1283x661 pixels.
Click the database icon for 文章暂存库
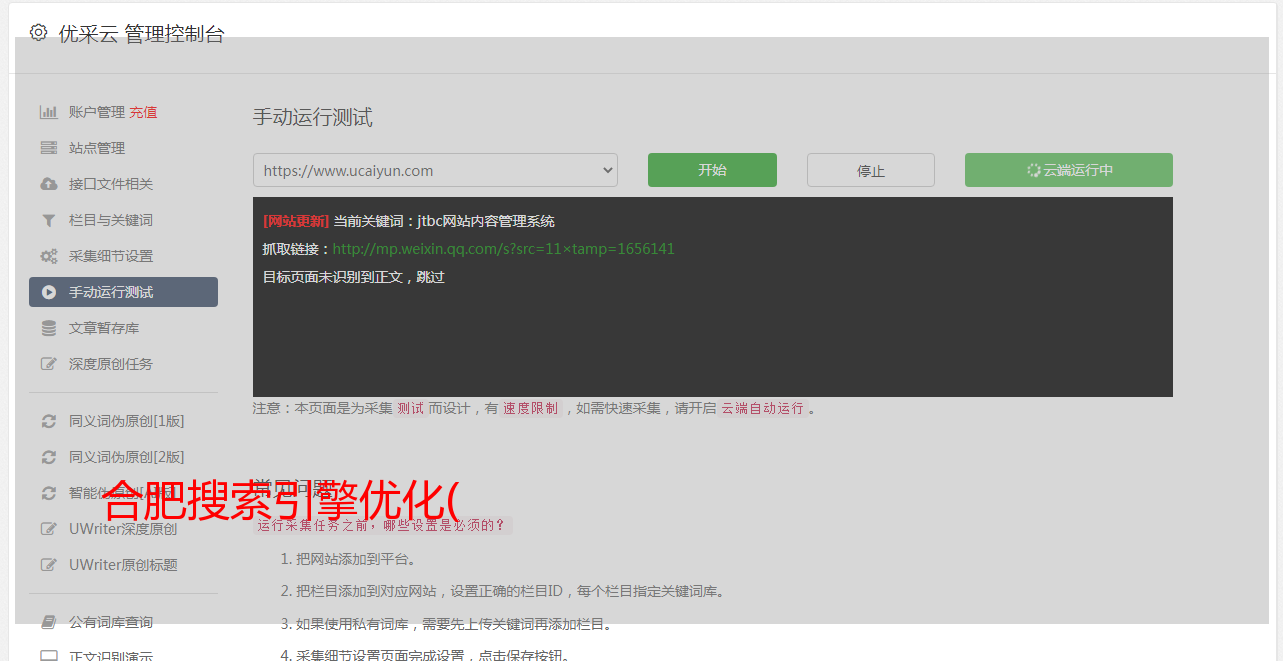point(48,328)
